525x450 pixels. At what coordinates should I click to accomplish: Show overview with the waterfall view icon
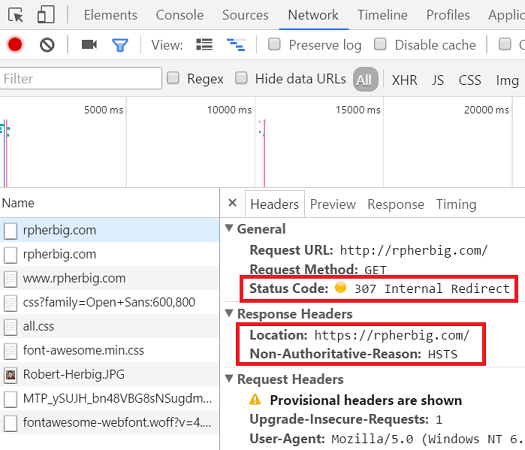coord(236,45)
